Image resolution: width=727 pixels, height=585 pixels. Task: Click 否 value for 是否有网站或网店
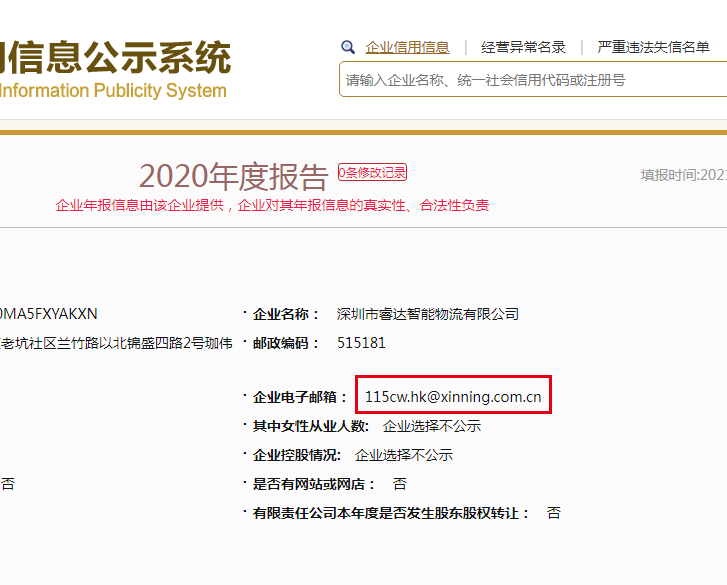pyautogui.click(x=400, y=484)
